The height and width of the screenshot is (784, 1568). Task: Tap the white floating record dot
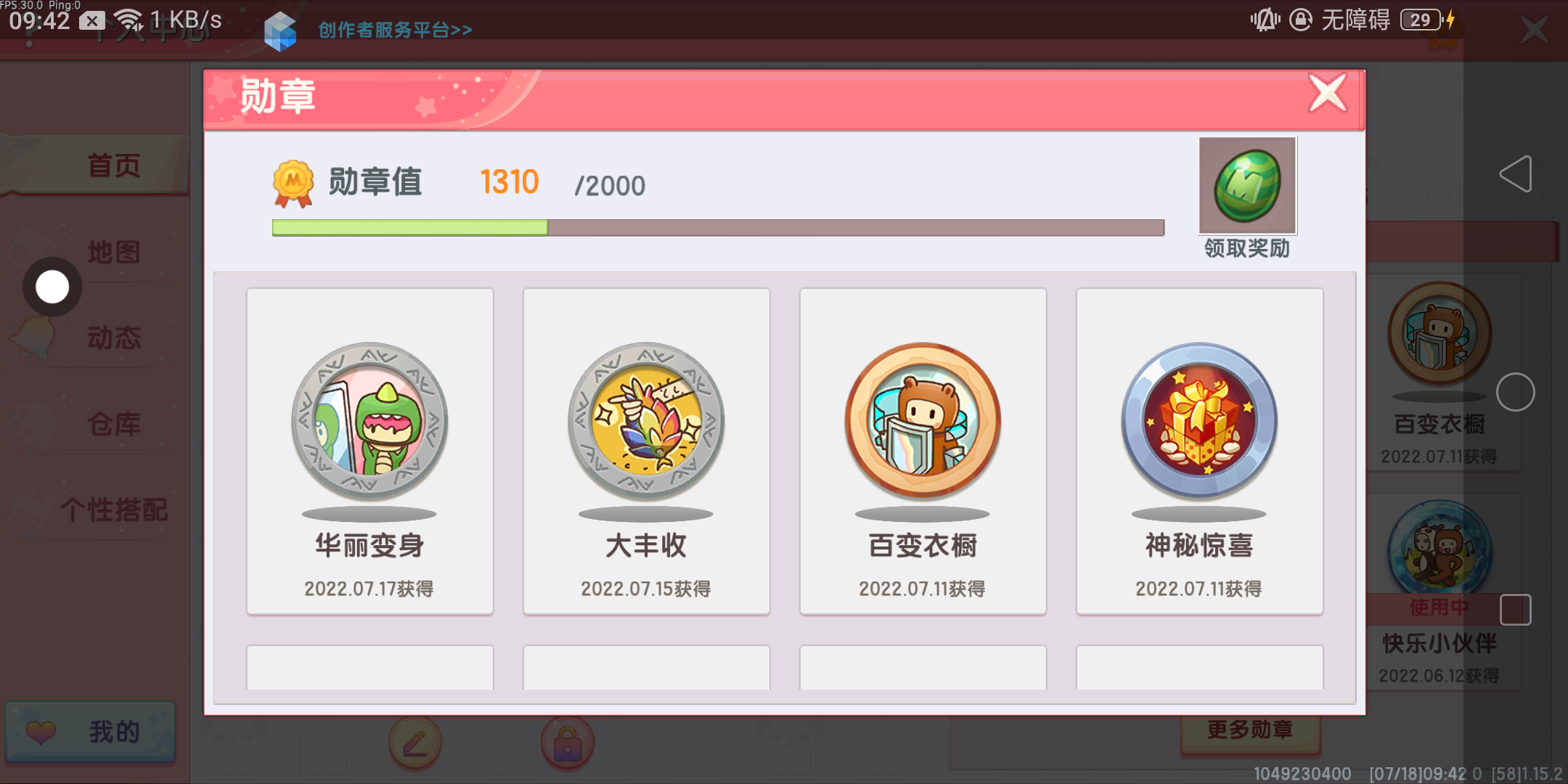(x=52, y=287)
